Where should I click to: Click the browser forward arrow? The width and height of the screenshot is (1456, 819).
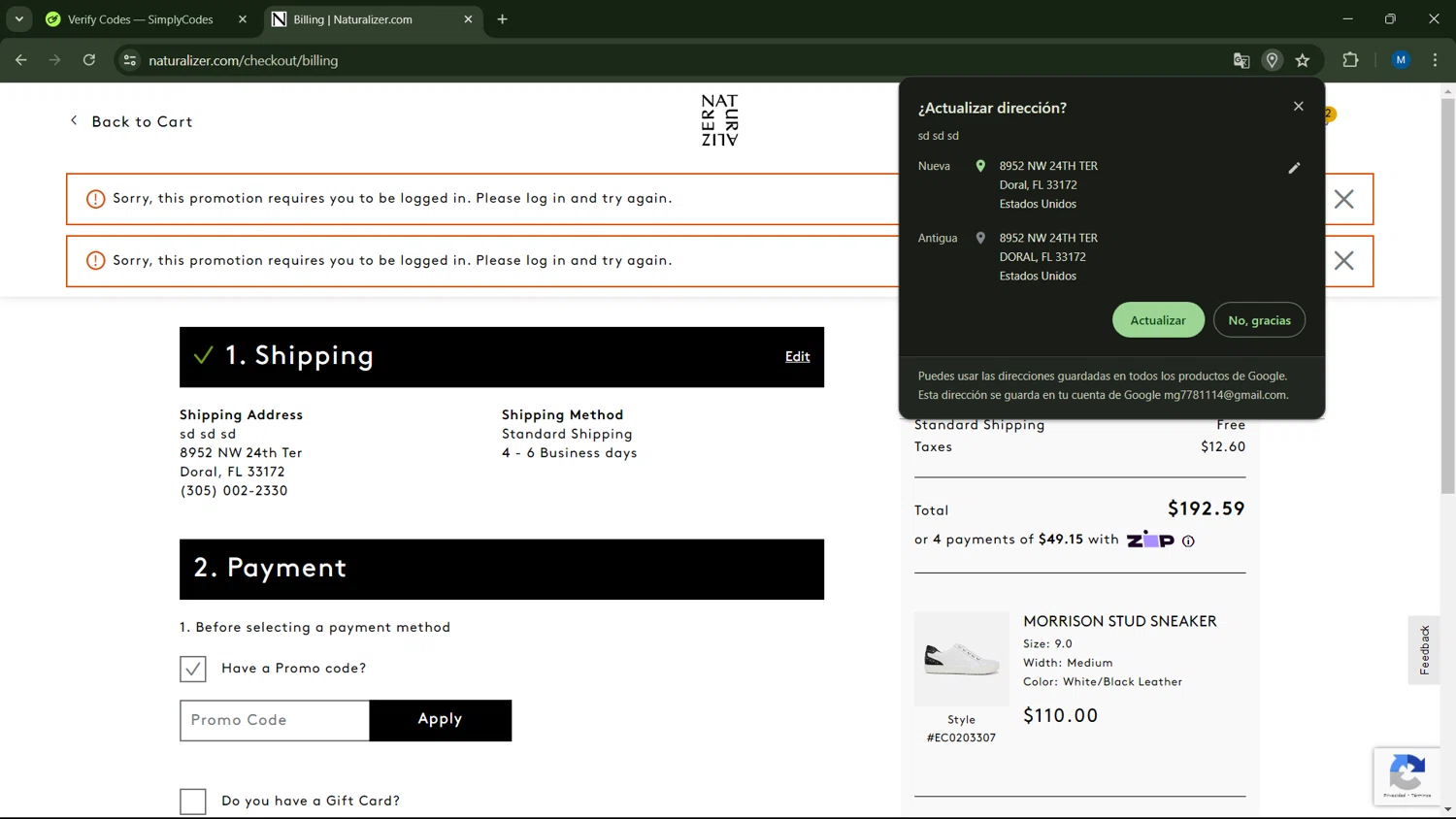(55, 60)
